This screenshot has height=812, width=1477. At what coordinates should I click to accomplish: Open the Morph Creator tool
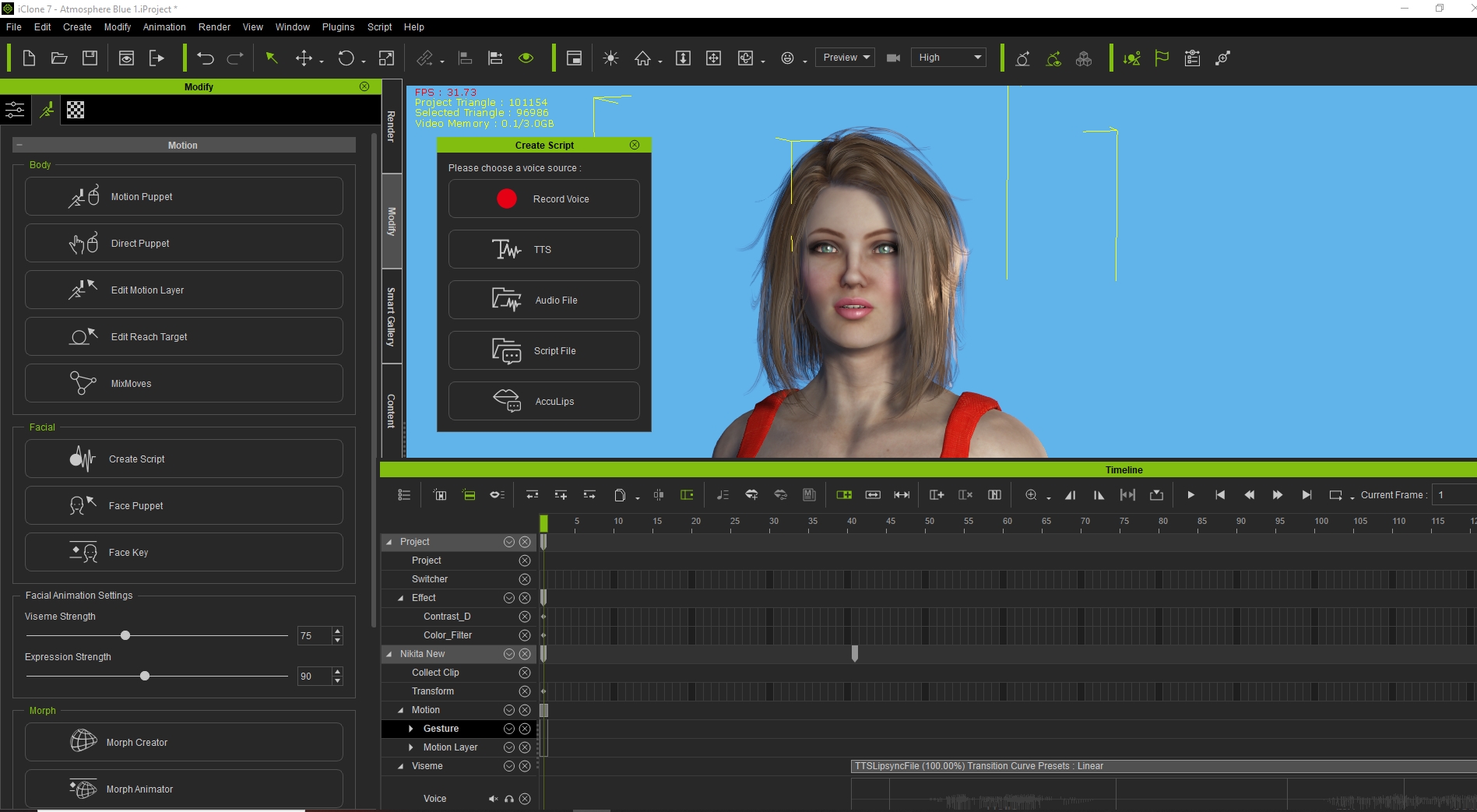(184, 742)
